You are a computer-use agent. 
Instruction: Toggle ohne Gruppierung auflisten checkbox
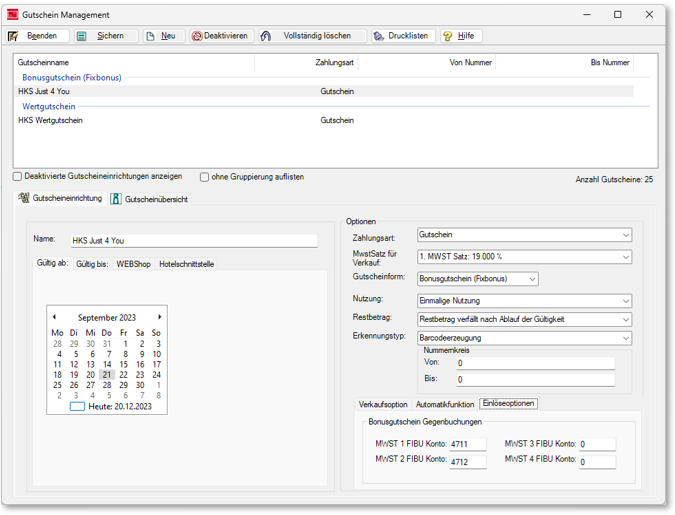[x=204, y=177]
